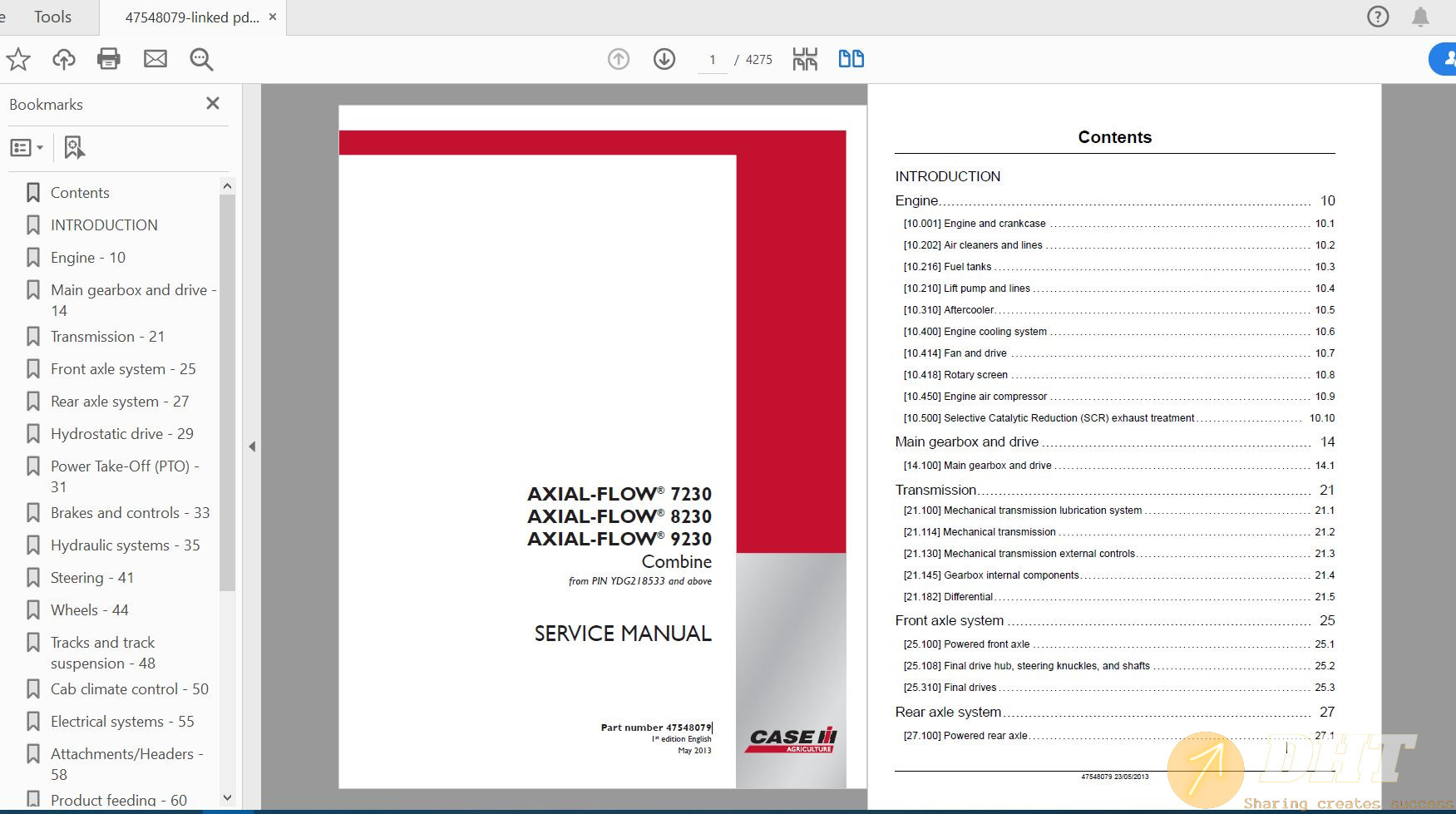The image size is (1456, 814).
Task: Open the Contents bookmark
Action: tap(80, 193)
